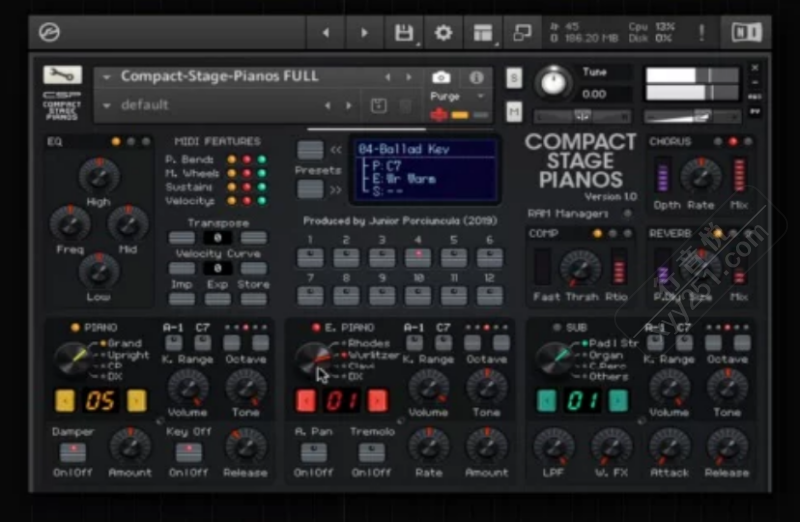Screen dimensions: 800x522
Task: Save the snapshot with the small save icon
Action: pyautogui.click(x=378, y=106)
